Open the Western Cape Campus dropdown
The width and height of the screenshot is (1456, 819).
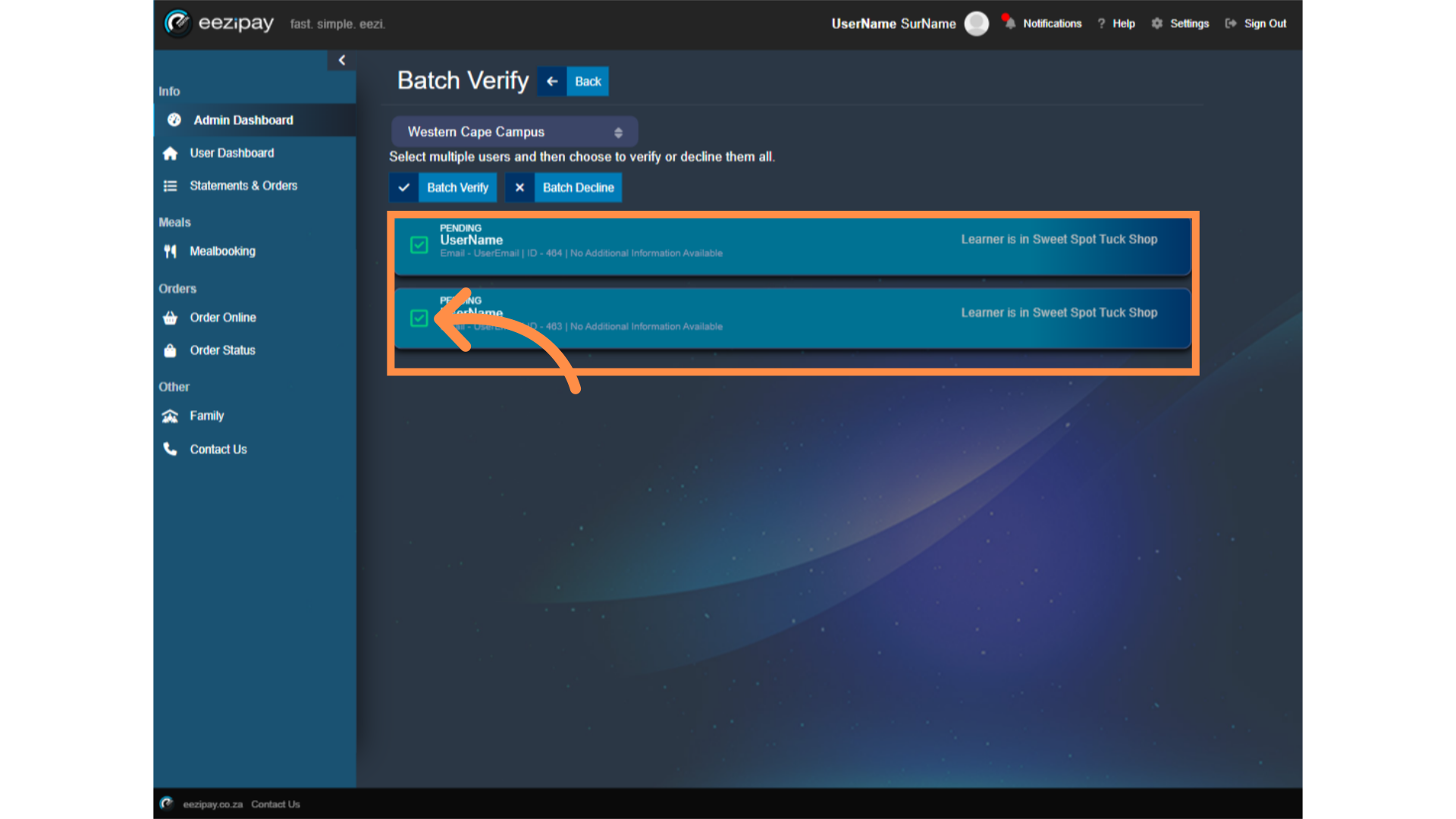point(514,132)
